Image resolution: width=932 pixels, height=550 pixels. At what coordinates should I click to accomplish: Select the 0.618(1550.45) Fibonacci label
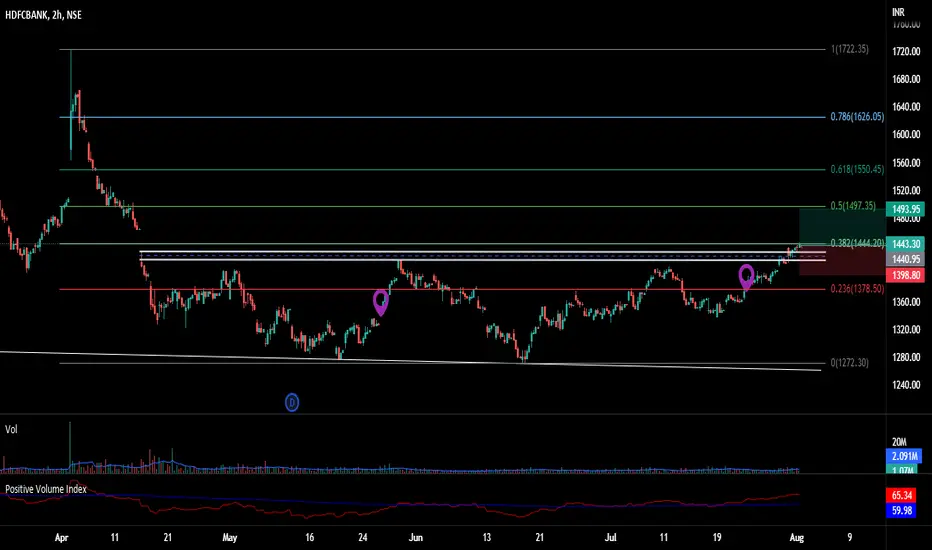click(857, 169)
